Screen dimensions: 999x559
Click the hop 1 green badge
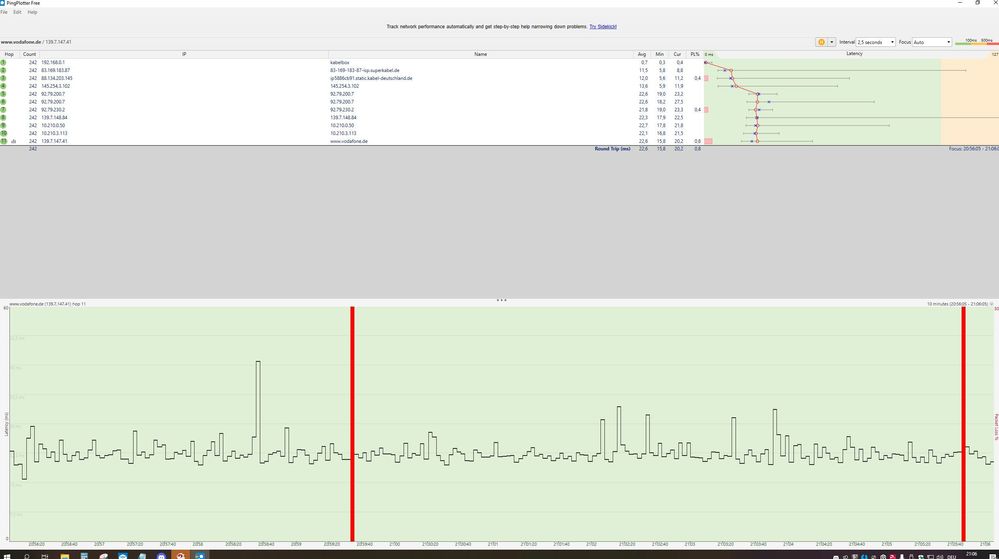[3, 62]
